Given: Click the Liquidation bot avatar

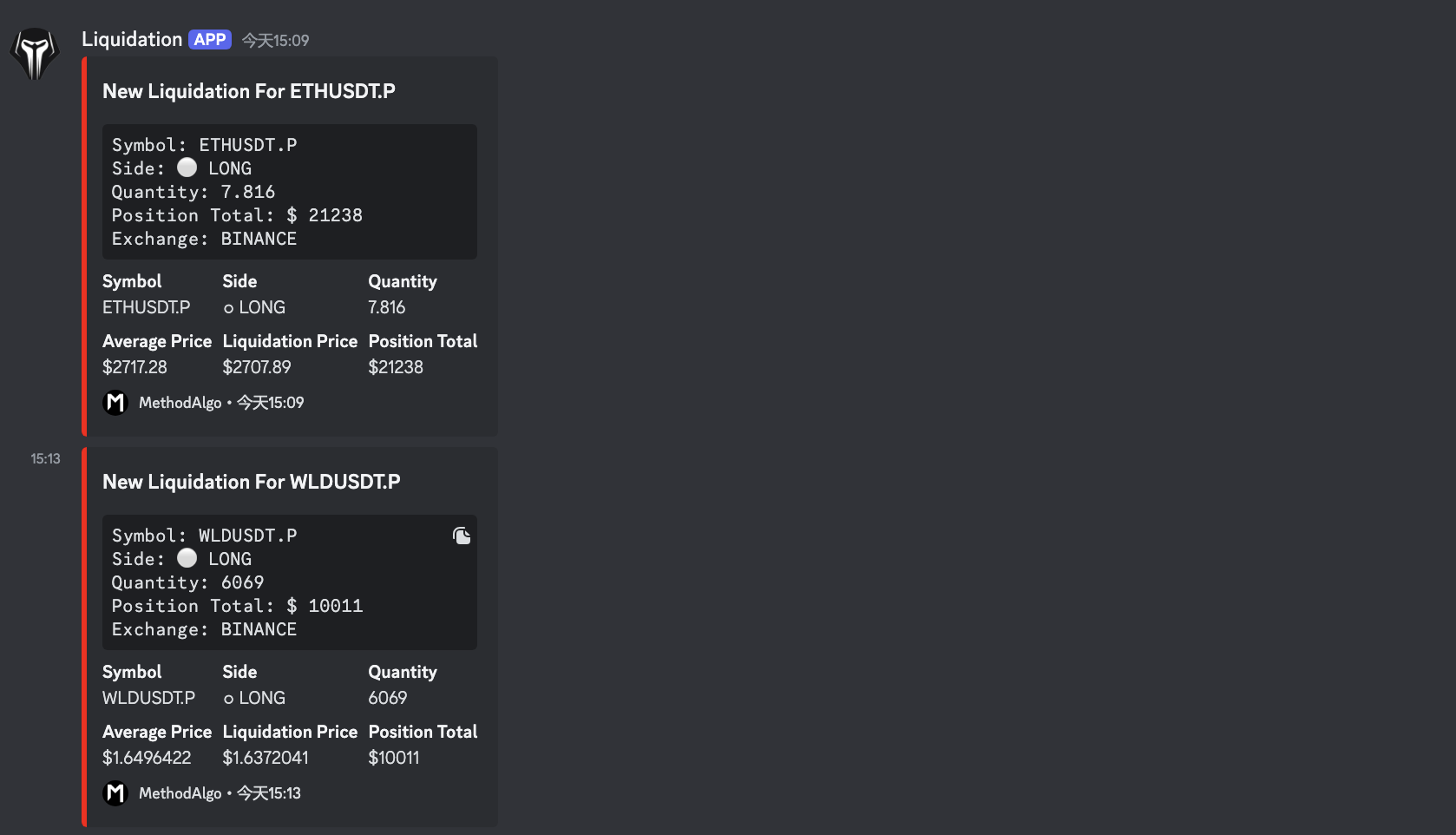Looking at the screenshot, I should coord(35,53).
